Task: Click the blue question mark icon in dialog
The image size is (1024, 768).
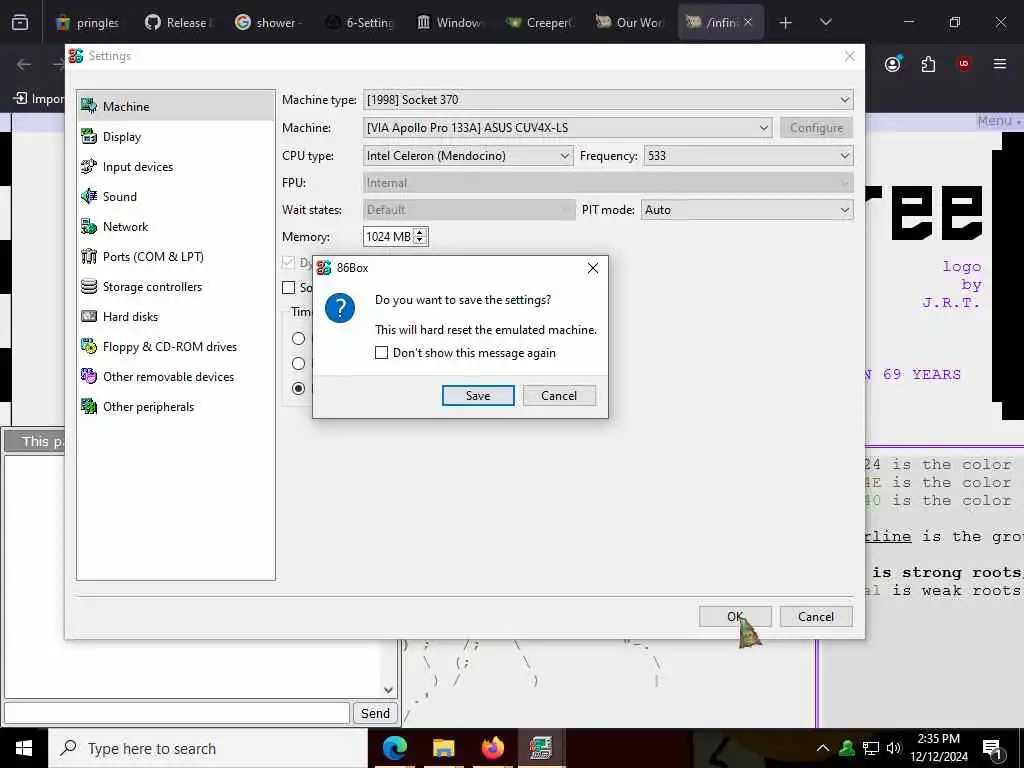Action: (340, 308)
